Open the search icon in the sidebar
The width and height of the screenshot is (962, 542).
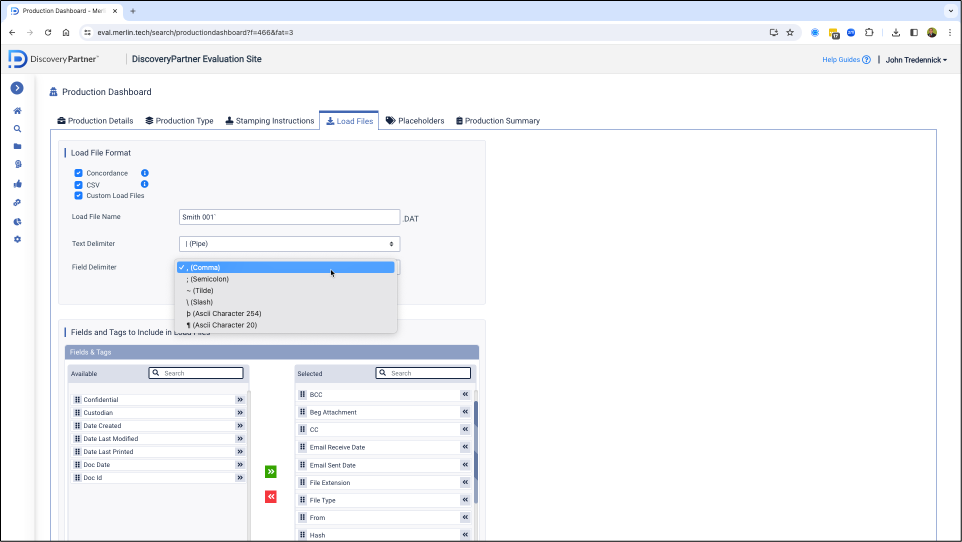[17, 128]
